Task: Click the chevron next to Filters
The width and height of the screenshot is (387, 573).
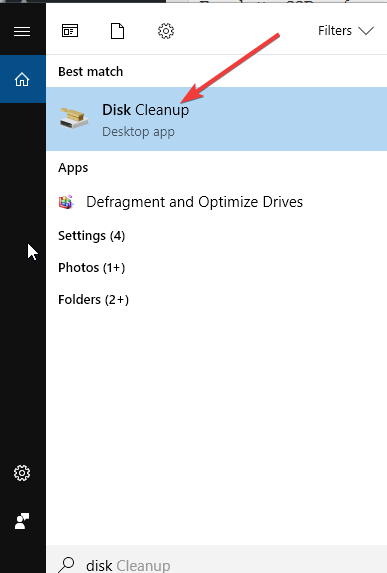Action: [x=366, y=31]
